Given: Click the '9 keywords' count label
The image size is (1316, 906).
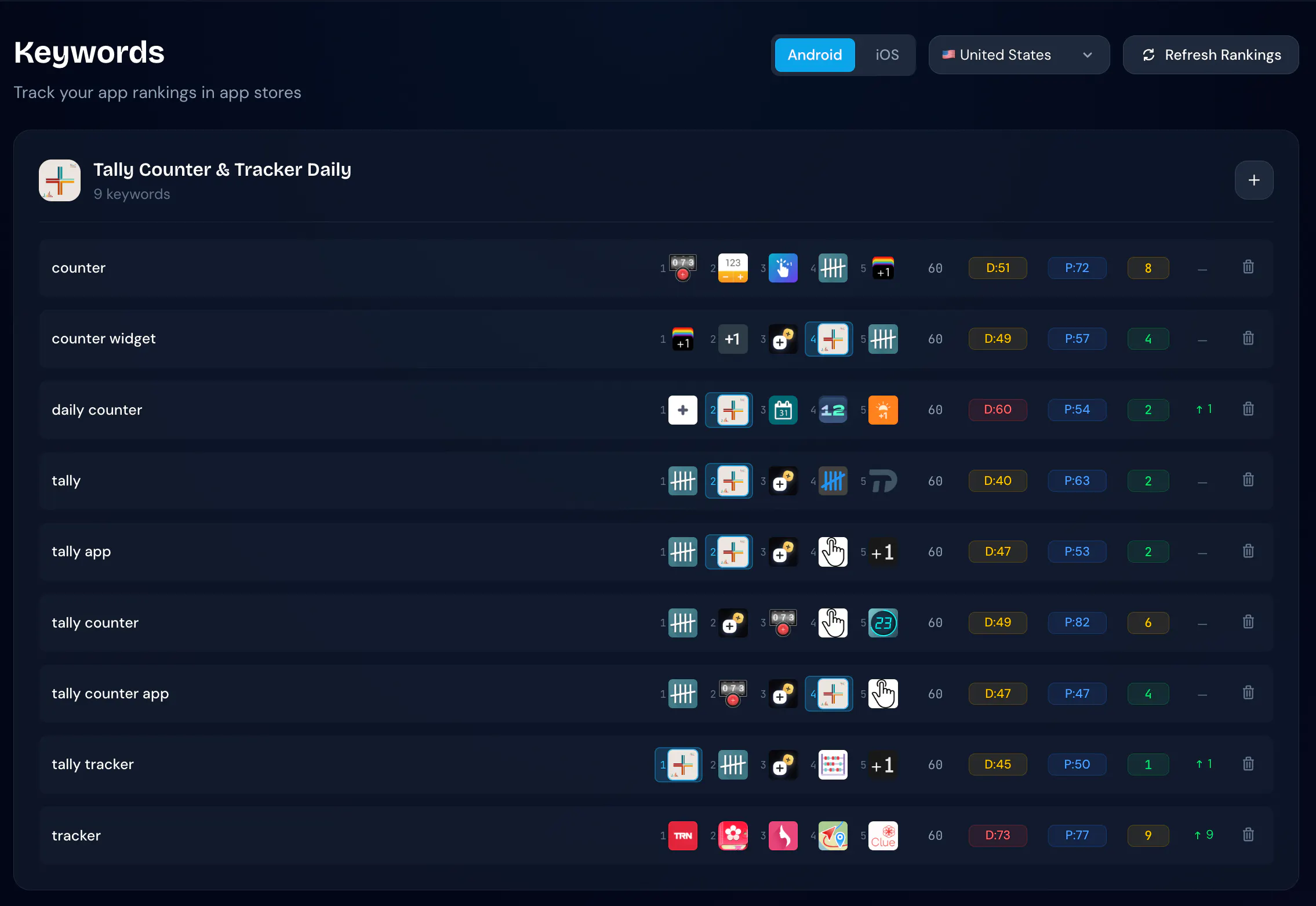Looking at the screenshot, I should [132, 194].
